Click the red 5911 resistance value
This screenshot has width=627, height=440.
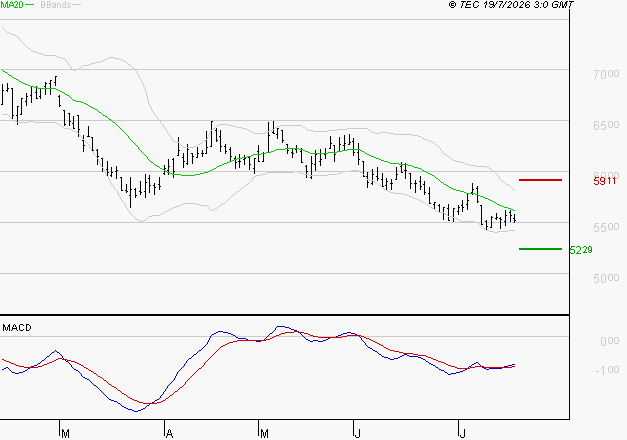point(605,181)
